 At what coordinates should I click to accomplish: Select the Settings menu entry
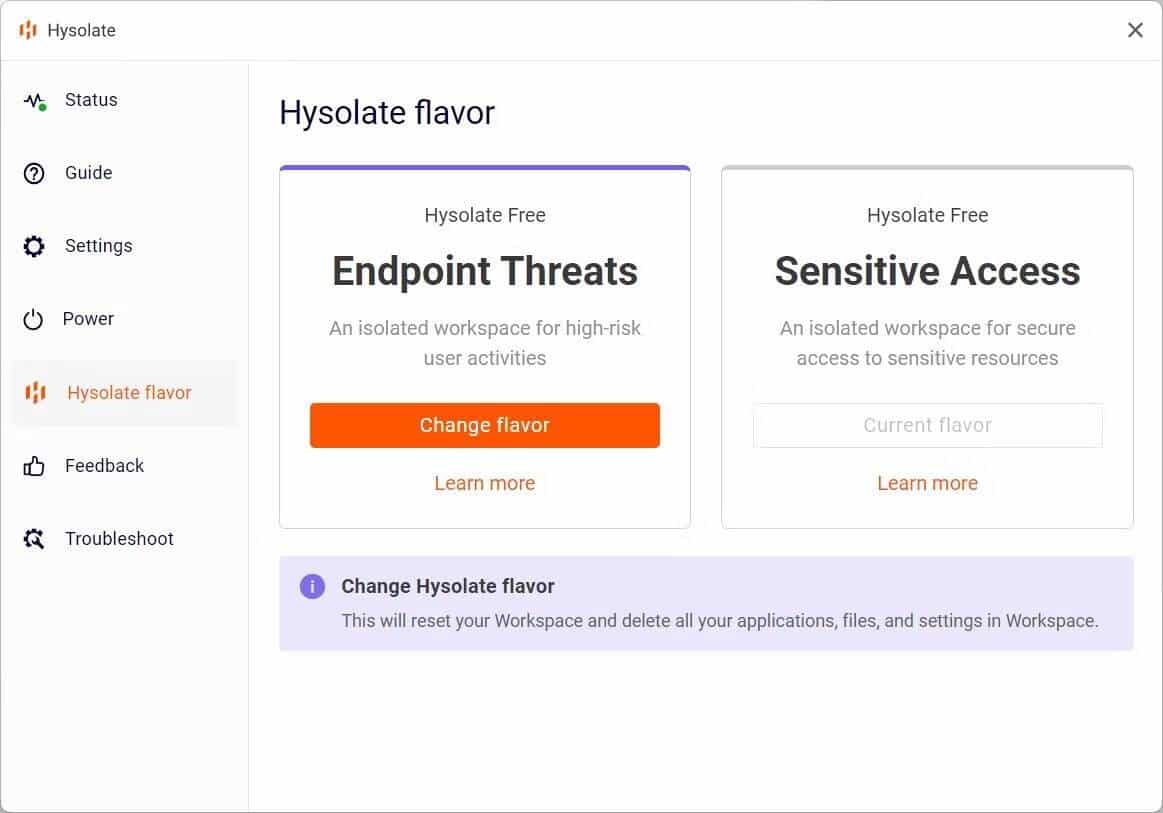tap(98, 245)
